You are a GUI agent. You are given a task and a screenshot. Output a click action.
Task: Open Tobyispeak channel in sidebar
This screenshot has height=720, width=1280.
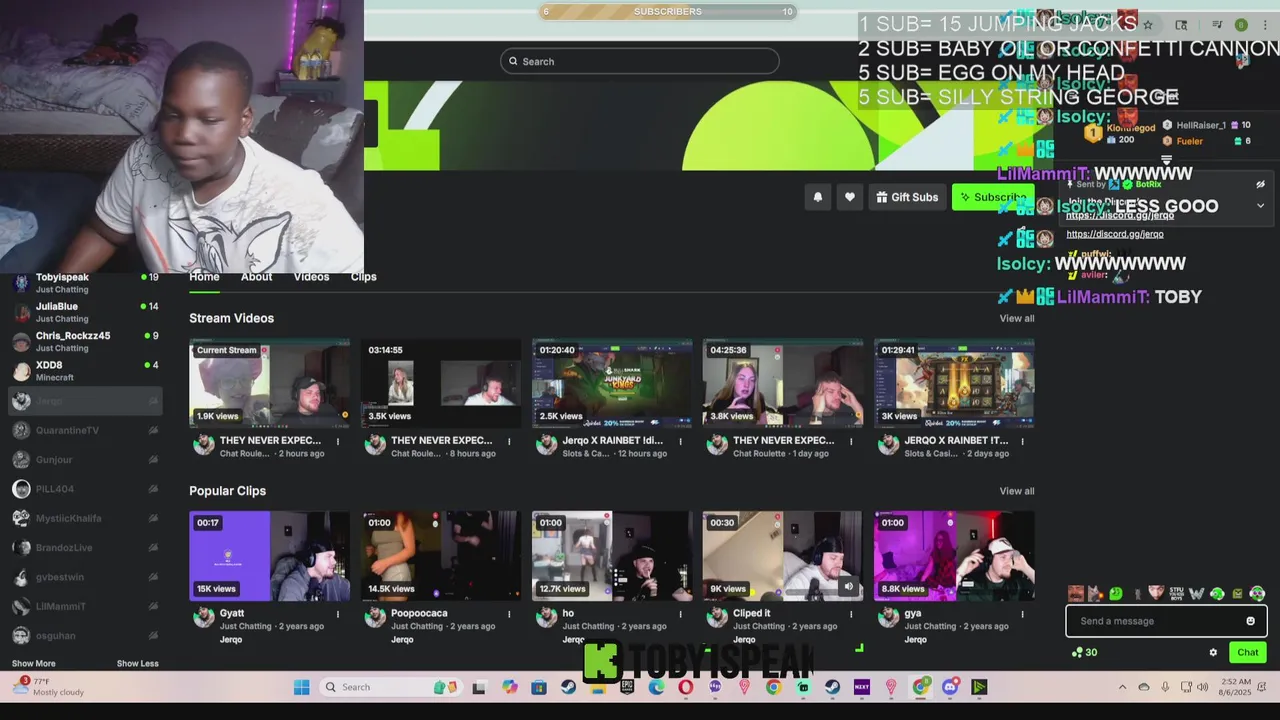tap(85, 283)
